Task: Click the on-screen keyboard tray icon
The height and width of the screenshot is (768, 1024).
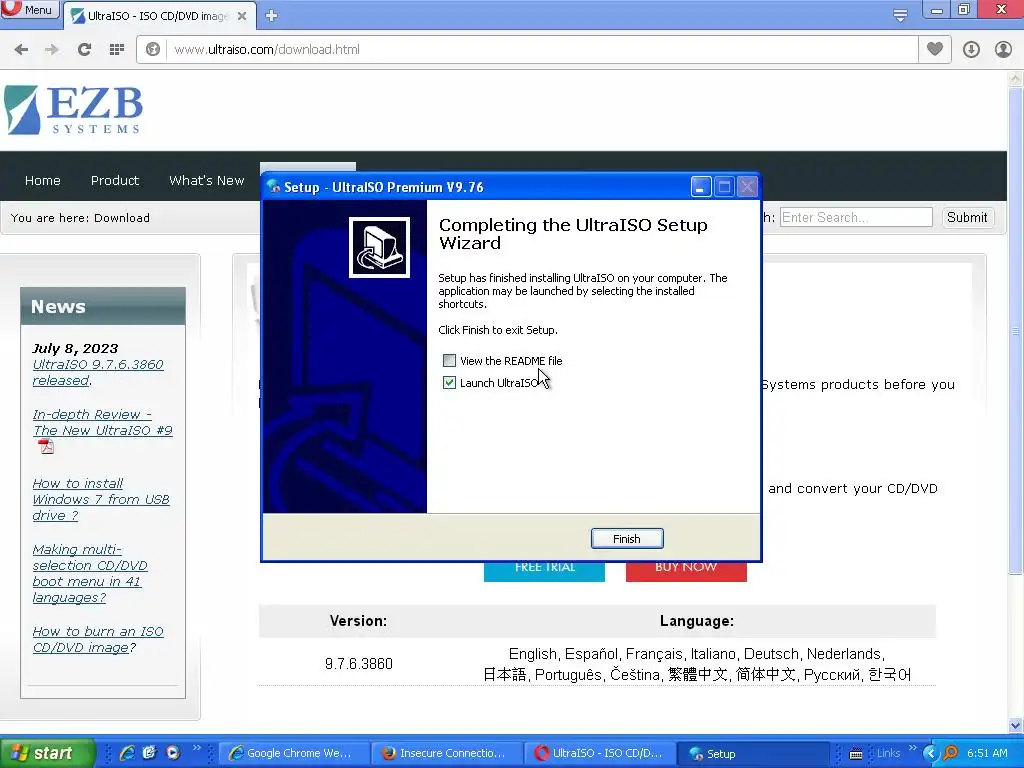Action: 856,754
